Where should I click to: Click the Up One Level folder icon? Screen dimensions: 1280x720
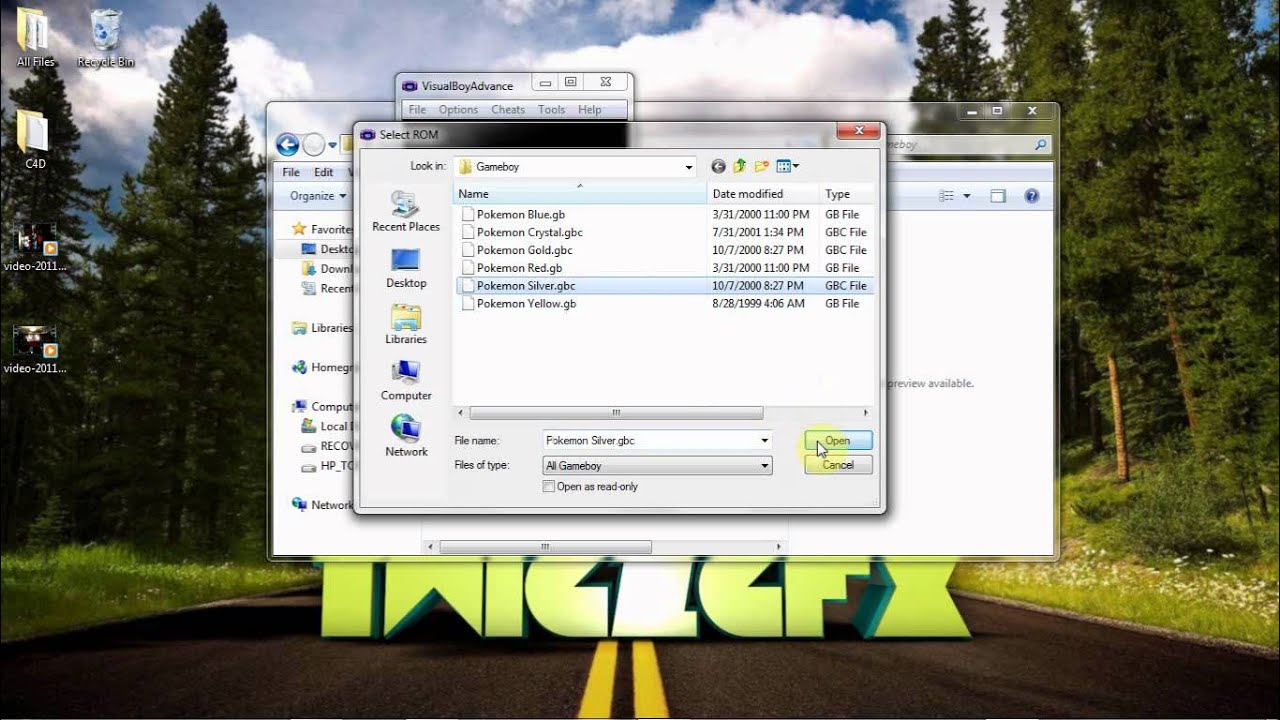tap(740, 166)
